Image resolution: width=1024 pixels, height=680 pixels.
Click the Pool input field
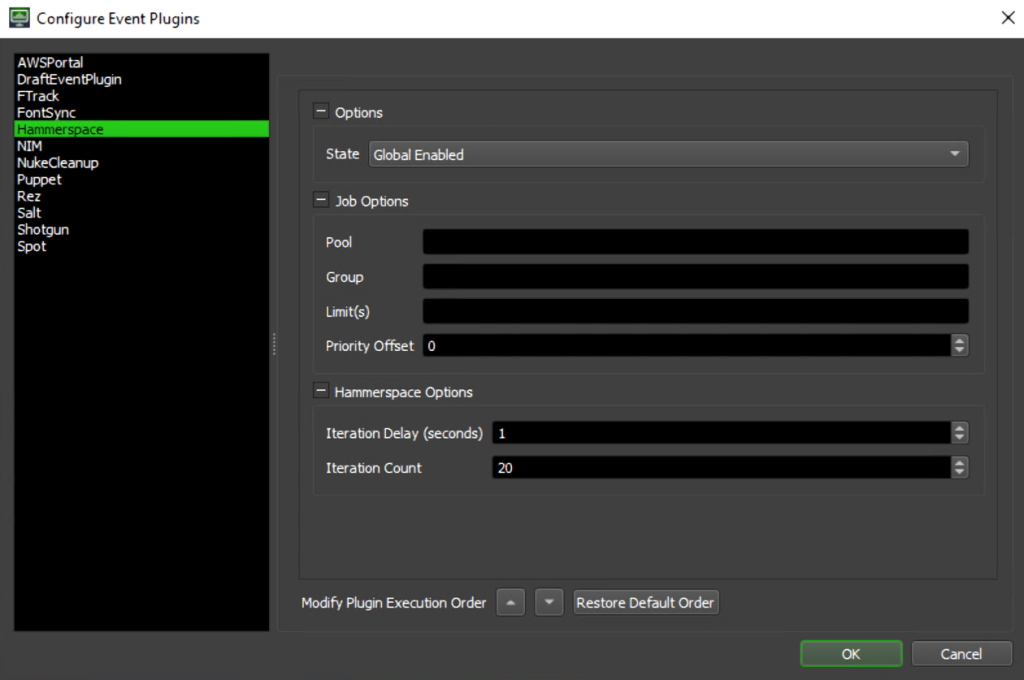695,241
